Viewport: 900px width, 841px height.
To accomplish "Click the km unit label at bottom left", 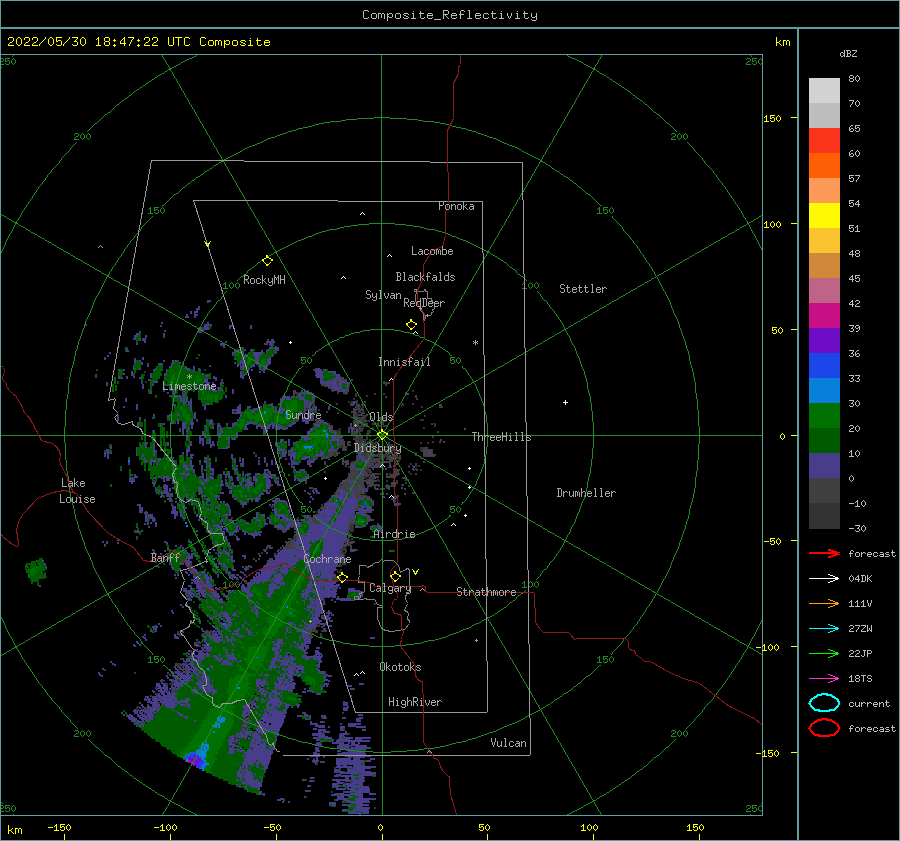I will tap(14, 830).
